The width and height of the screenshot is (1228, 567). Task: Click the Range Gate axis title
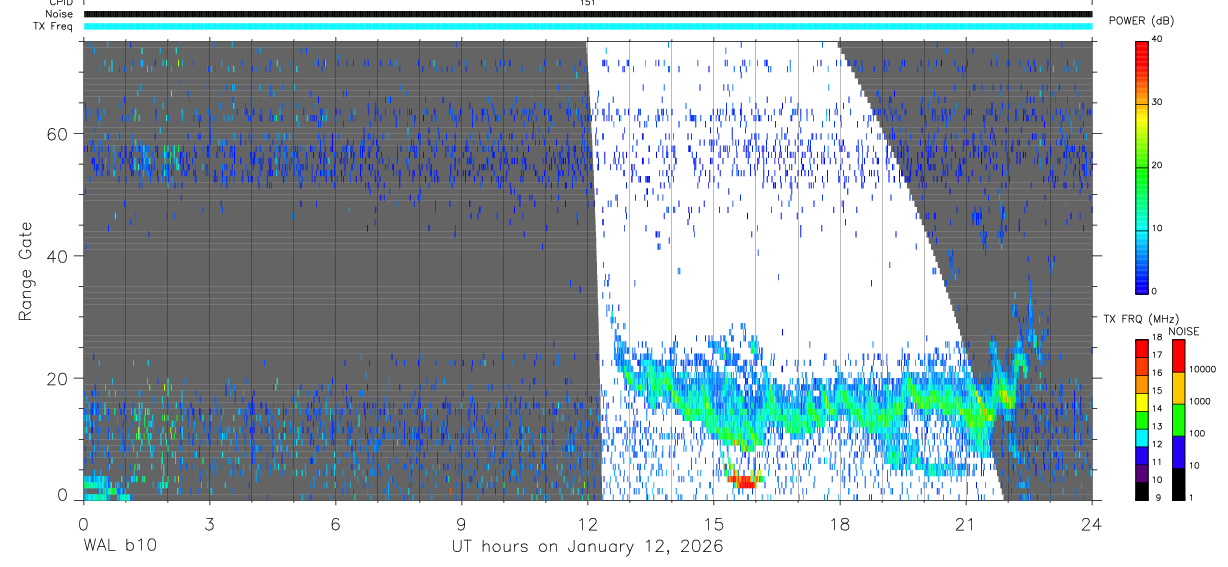tap(27, 271)
